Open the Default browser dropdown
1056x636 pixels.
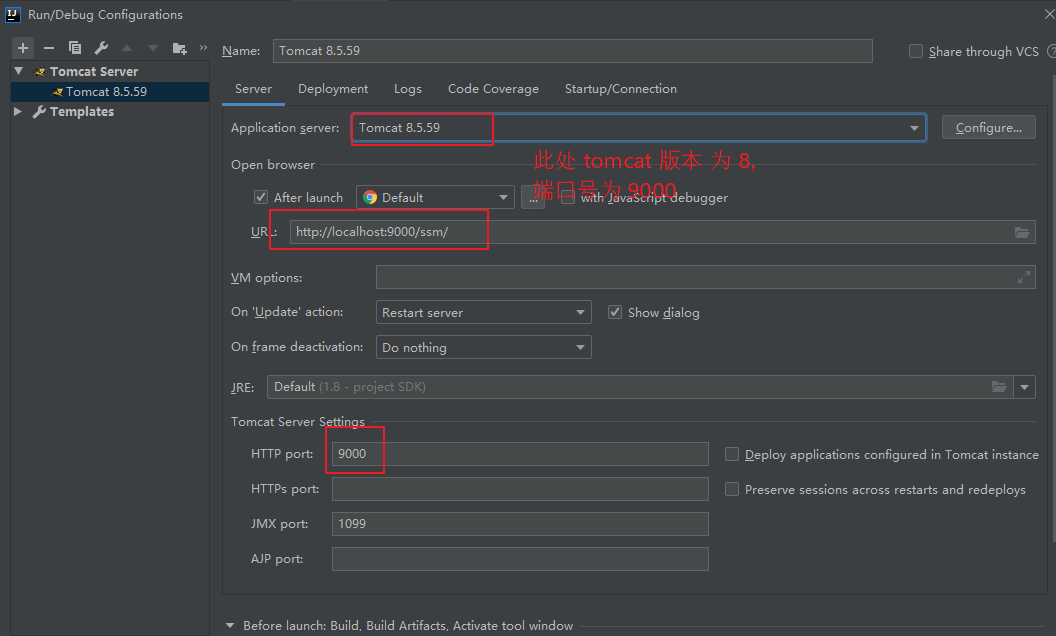(503, 197)
